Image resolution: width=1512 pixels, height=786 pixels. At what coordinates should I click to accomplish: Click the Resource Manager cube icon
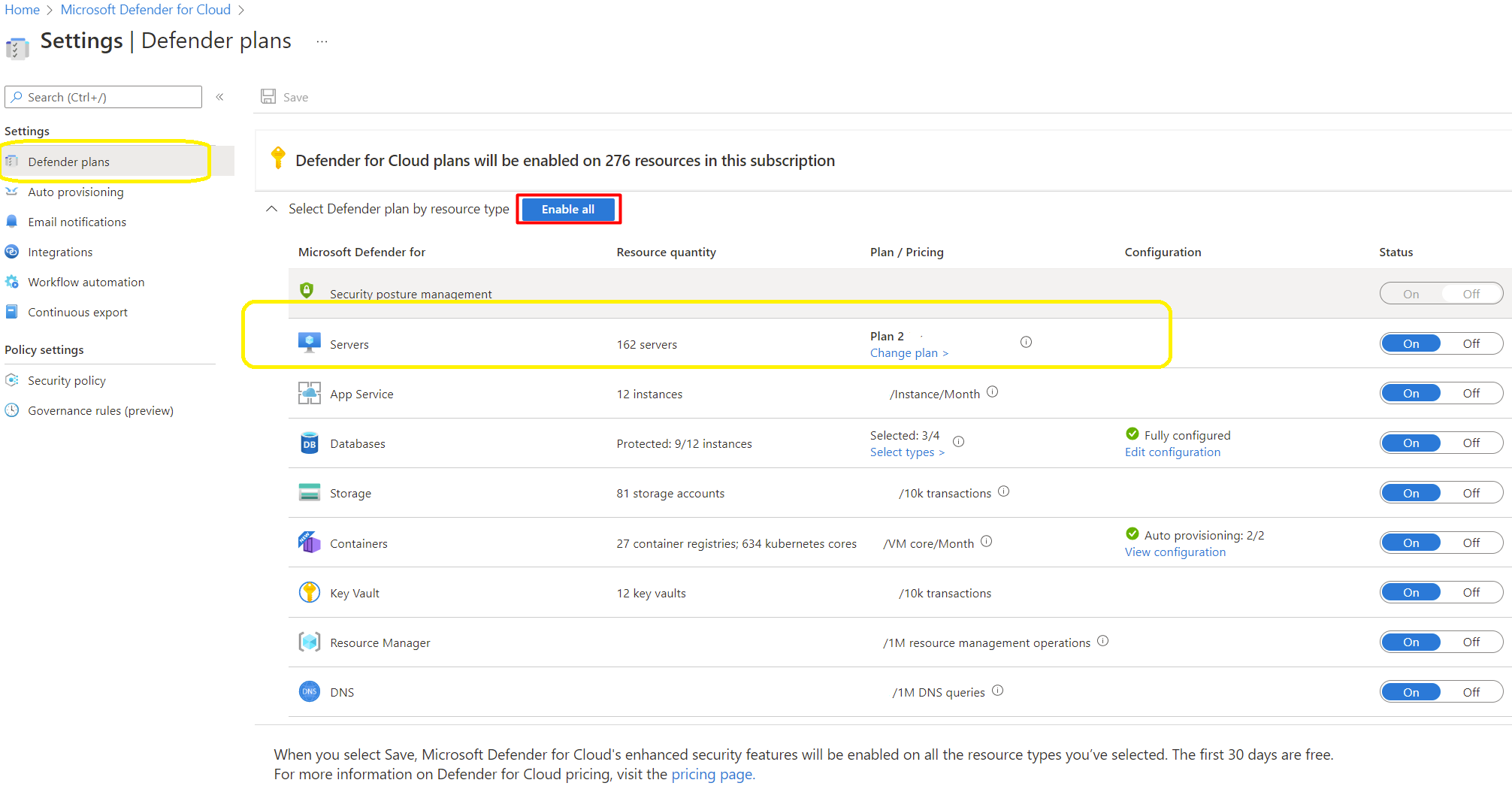pyautogui.click(x=310, y=642)
